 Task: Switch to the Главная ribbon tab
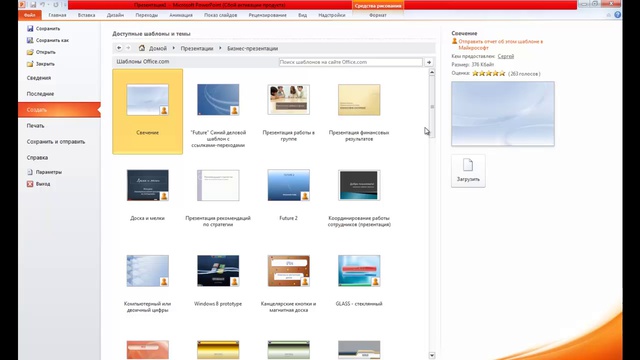tap(57, 15)
